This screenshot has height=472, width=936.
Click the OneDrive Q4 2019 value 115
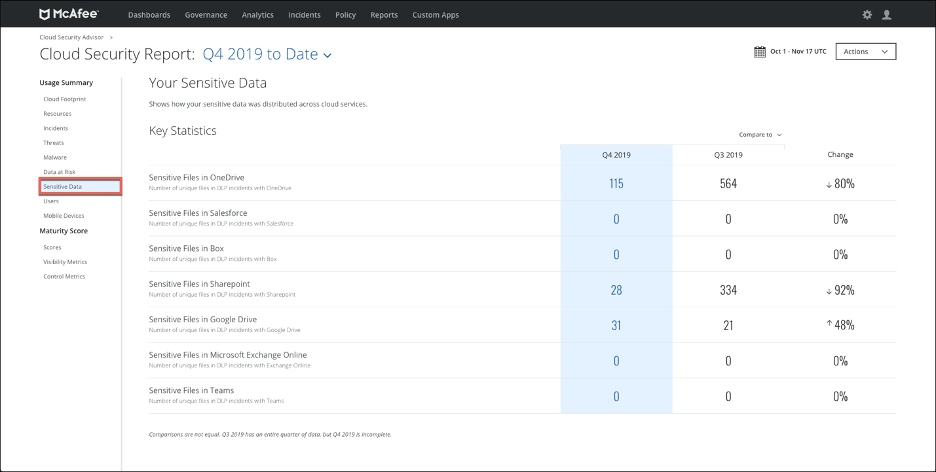tap(616, 184)
